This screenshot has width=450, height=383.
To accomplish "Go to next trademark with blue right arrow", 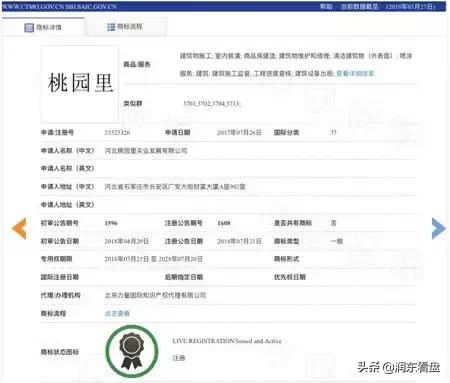I will [x=439, y=228].
